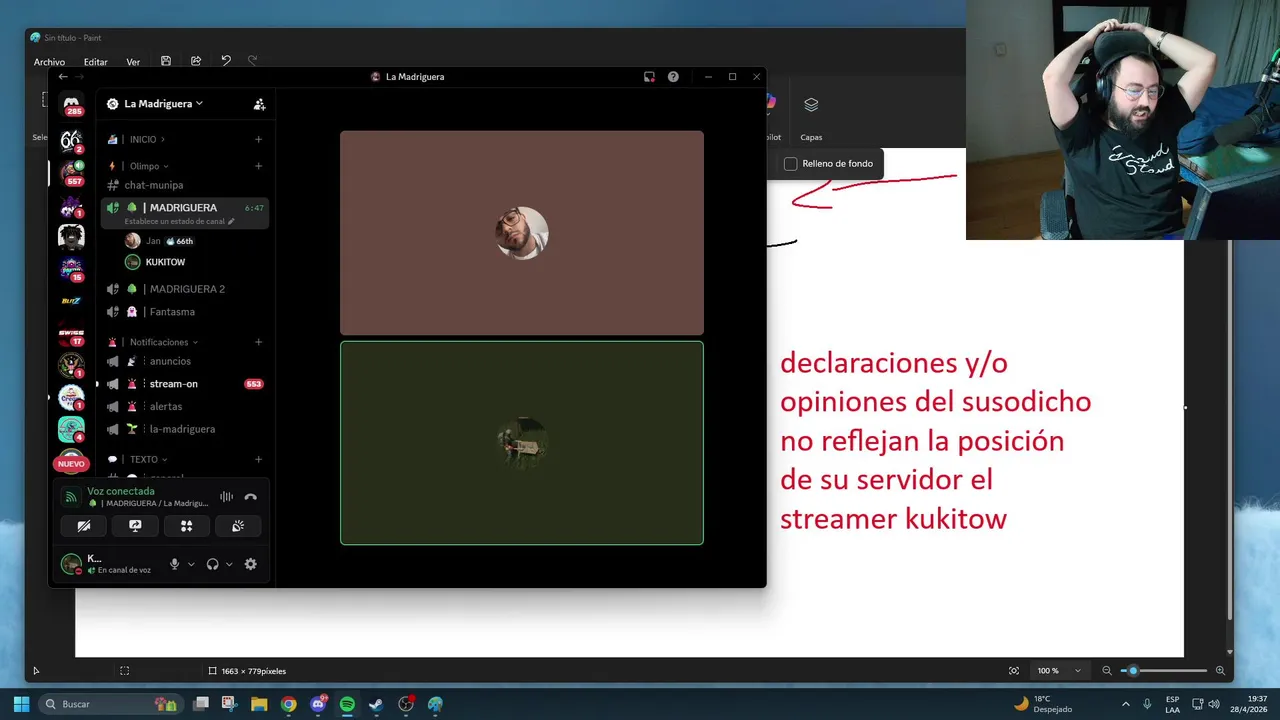
Task: Select the top brown video tile
Action: coord(522,233)
